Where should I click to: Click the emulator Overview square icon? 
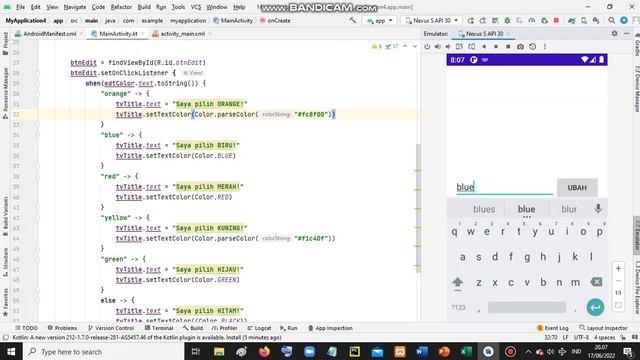508,47
